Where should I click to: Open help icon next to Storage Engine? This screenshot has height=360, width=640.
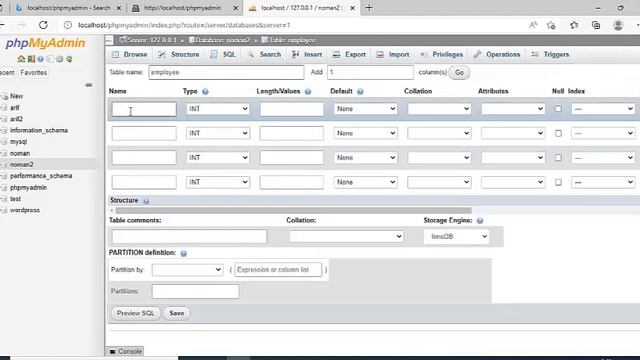(480, 220)
